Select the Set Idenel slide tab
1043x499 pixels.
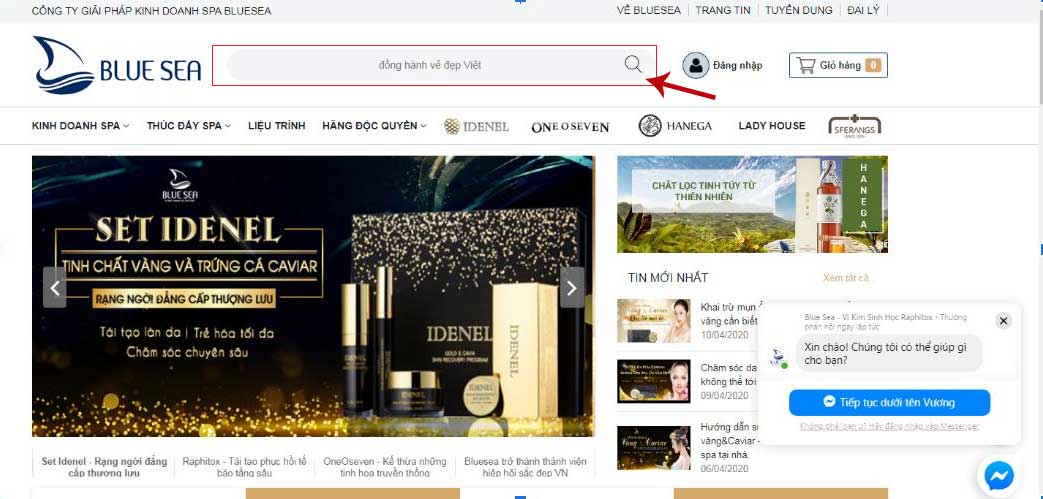(104, 467)
